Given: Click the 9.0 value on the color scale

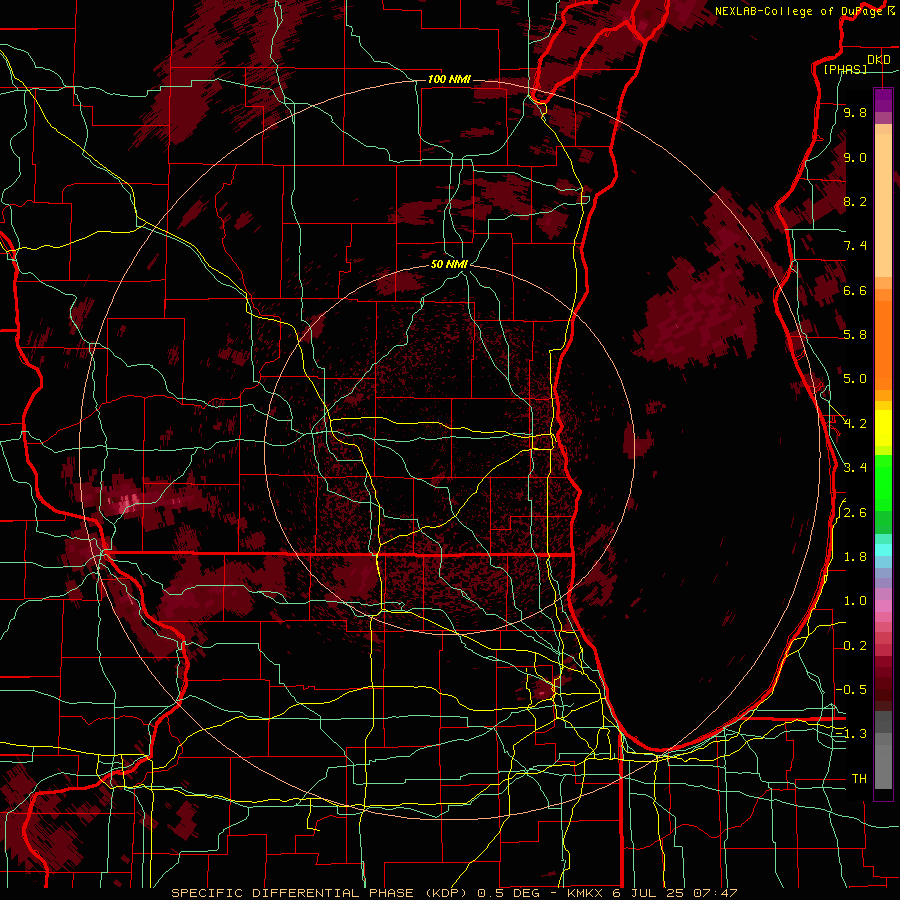Looking at the screenshot, I should coord(855,157).
